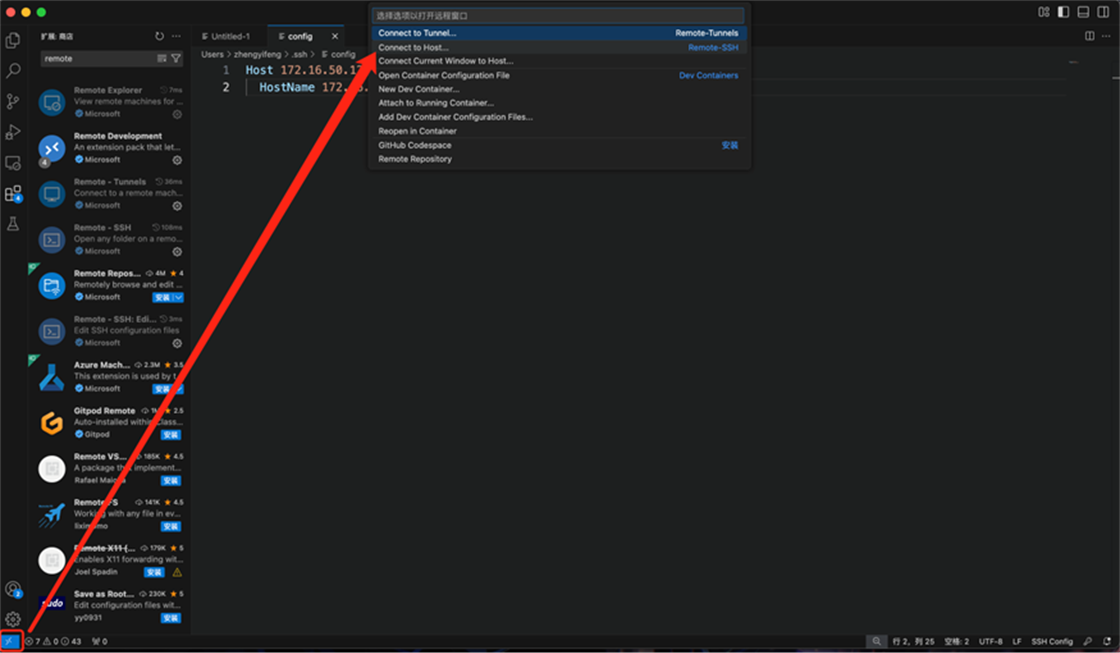Open the Accounts icon in activity bar
1120x653 pixels.
[x=13, y=589]
